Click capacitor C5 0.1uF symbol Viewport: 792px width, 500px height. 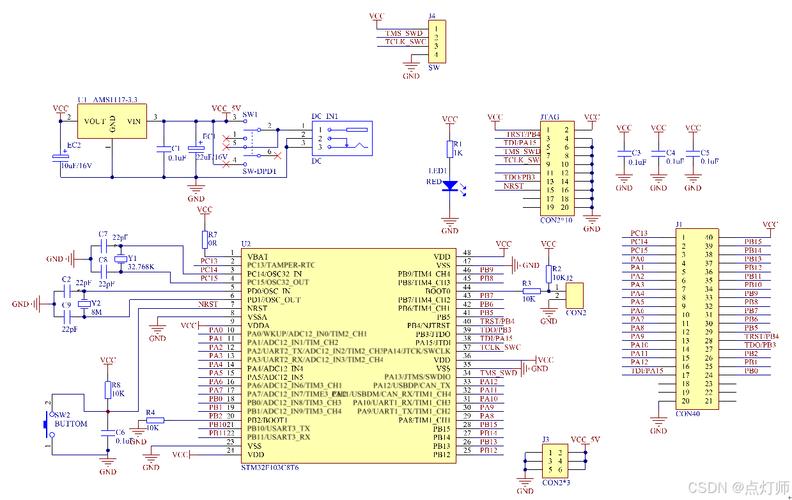coord(692,153)
